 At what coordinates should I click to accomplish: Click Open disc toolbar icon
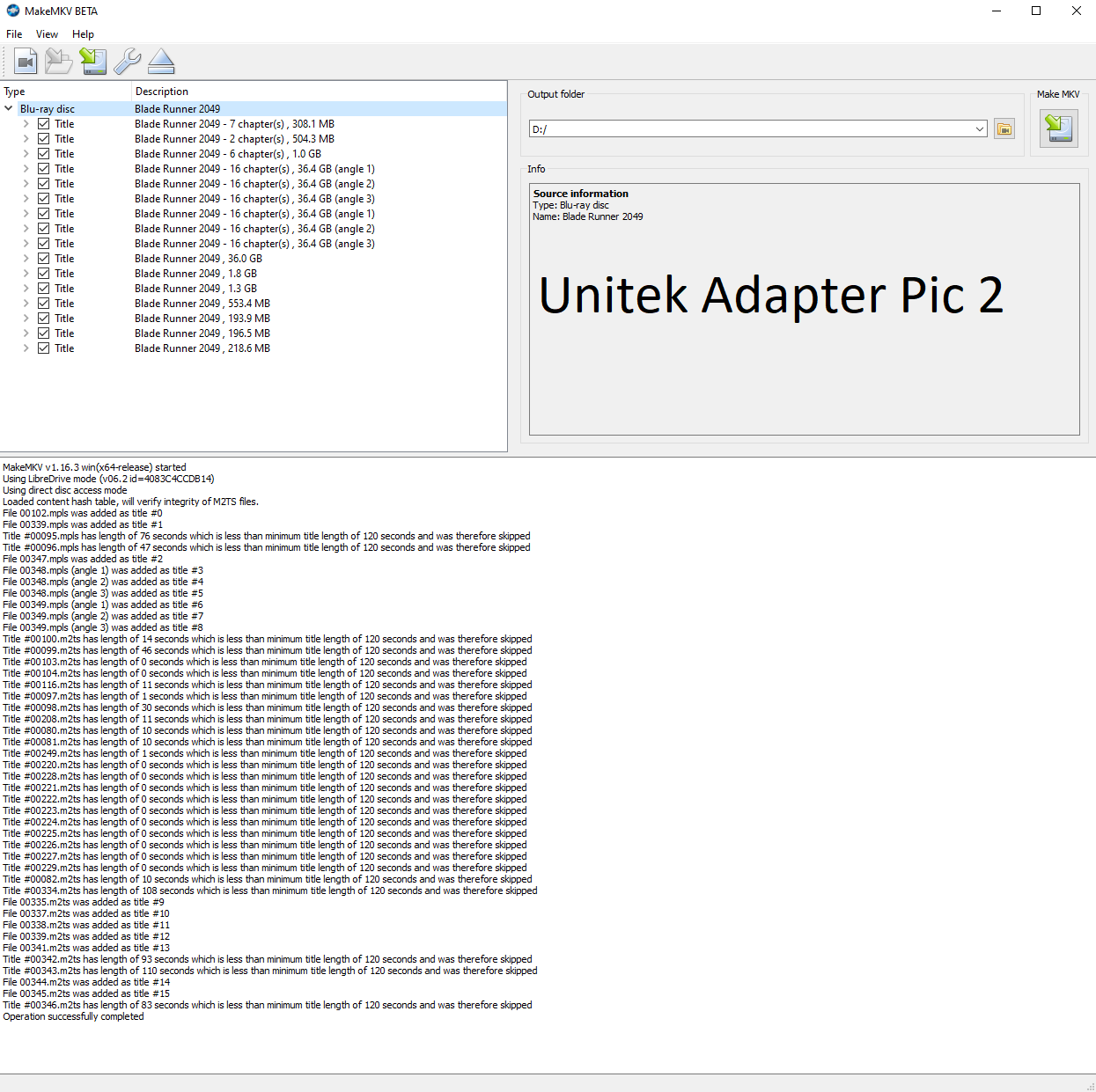59,62
